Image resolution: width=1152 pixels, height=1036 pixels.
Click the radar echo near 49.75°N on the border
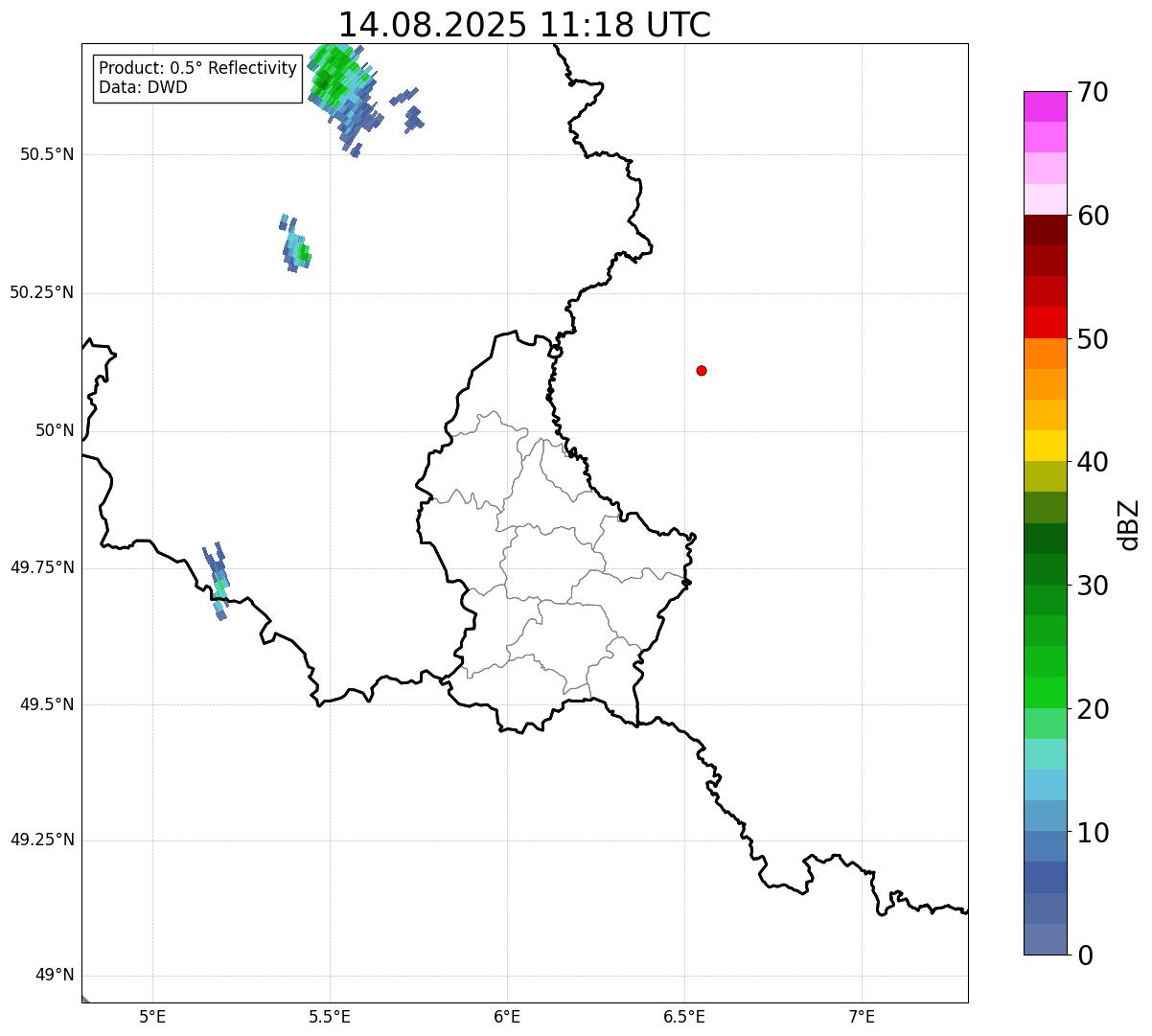(218, 583)
